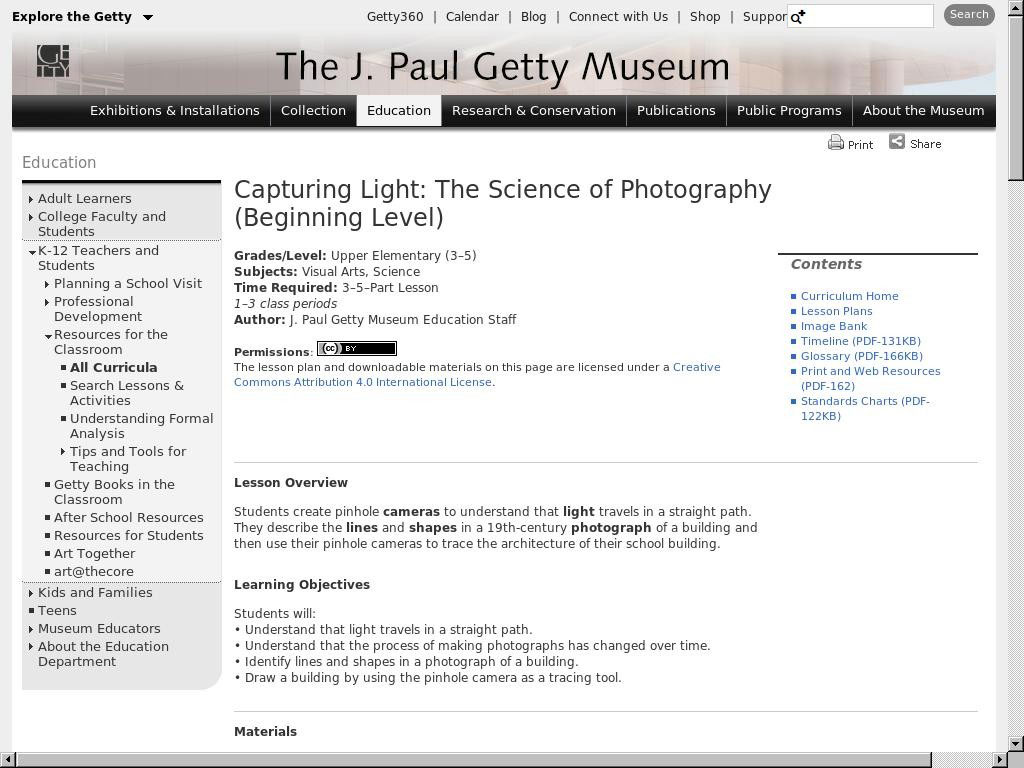The width and height of the screenshot is (1024, 768).
Task: Open Resources for Students
Action: coord(129,536)
